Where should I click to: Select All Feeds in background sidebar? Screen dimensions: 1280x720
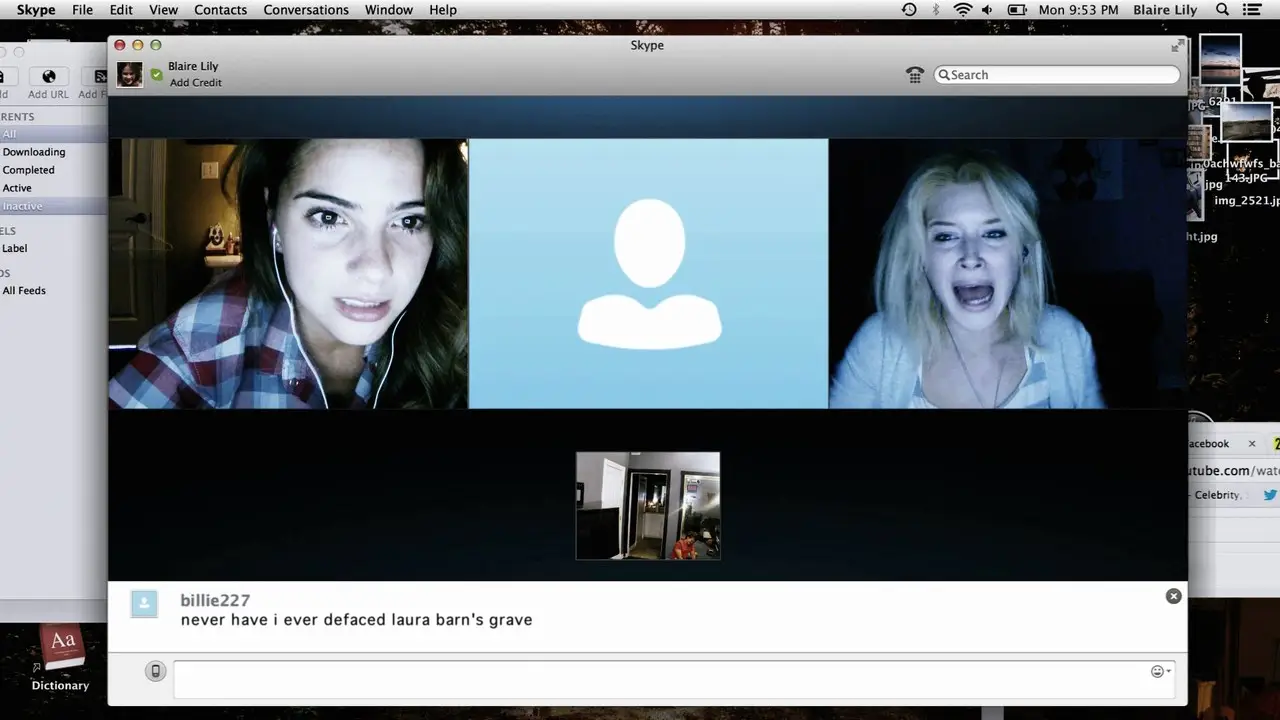pos(24,290)
